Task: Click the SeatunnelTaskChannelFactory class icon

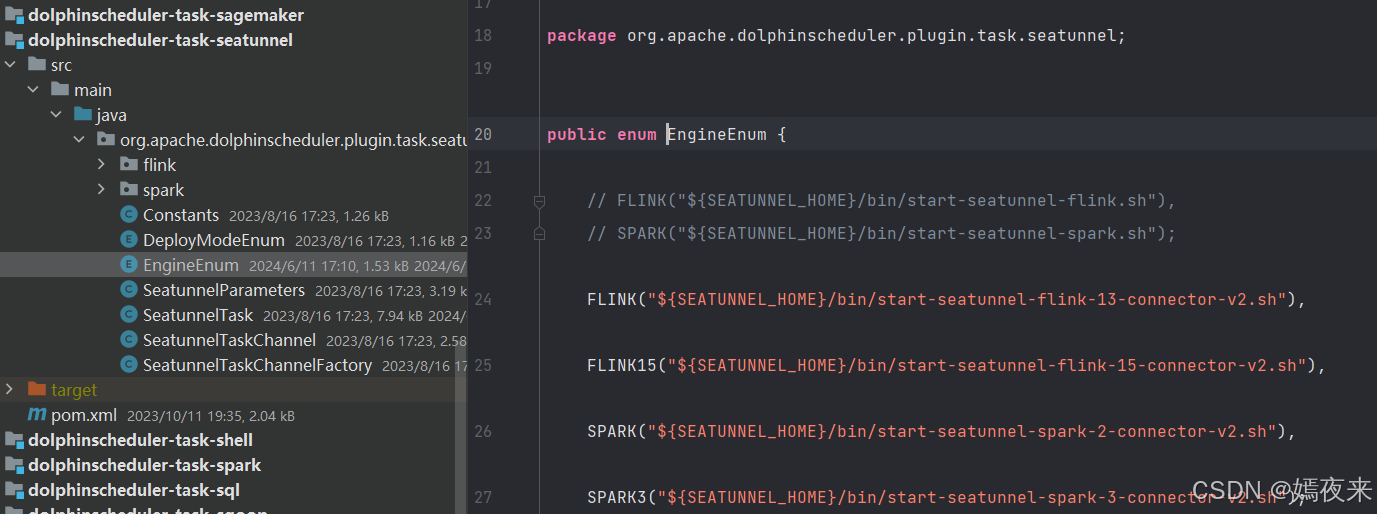Action: coord(128,365)
